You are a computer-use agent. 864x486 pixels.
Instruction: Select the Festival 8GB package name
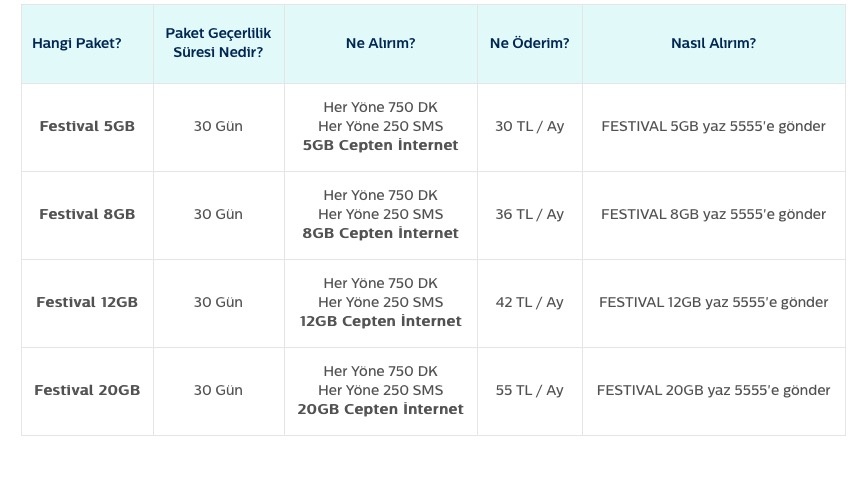[x=87, y=214]
